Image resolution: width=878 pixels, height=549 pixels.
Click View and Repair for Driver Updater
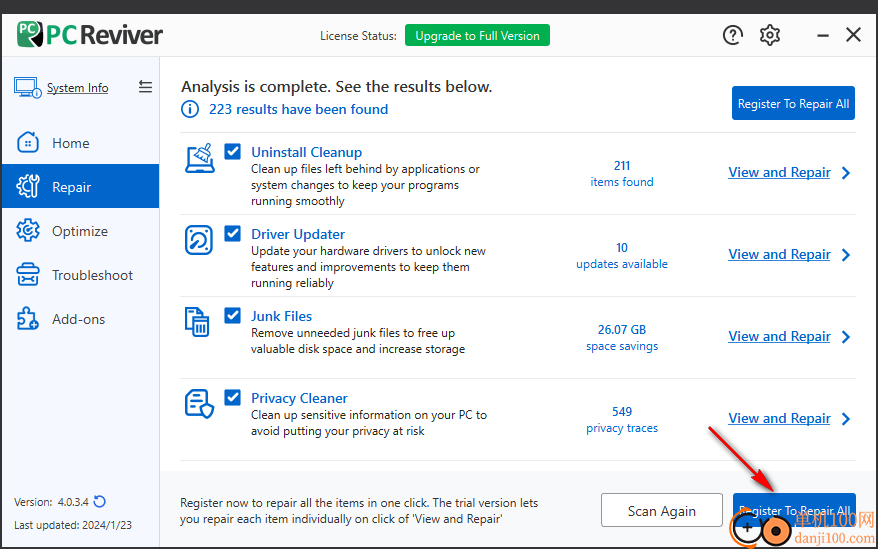coord(779,254)
